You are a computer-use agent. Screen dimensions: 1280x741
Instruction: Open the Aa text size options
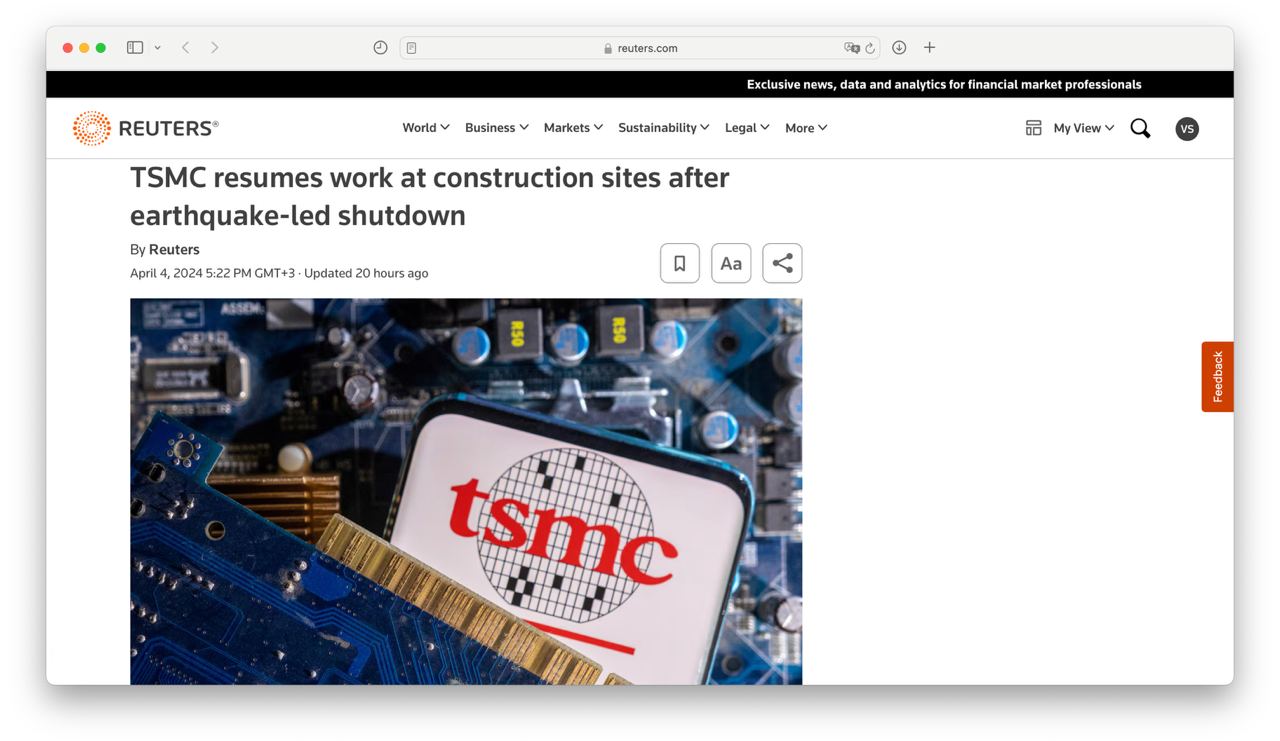[731, 263]
